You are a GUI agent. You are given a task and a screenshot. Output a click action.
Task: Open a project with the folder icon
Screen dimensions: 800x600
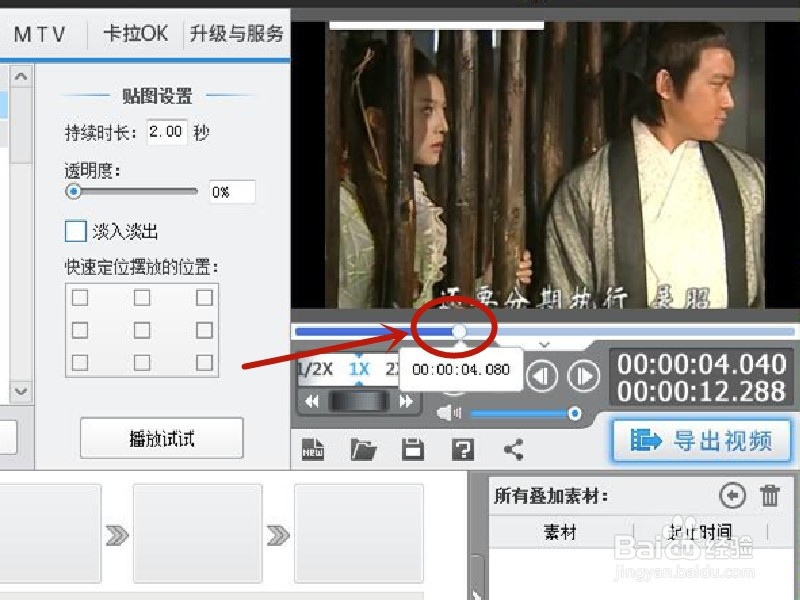(x=363, y=449)
